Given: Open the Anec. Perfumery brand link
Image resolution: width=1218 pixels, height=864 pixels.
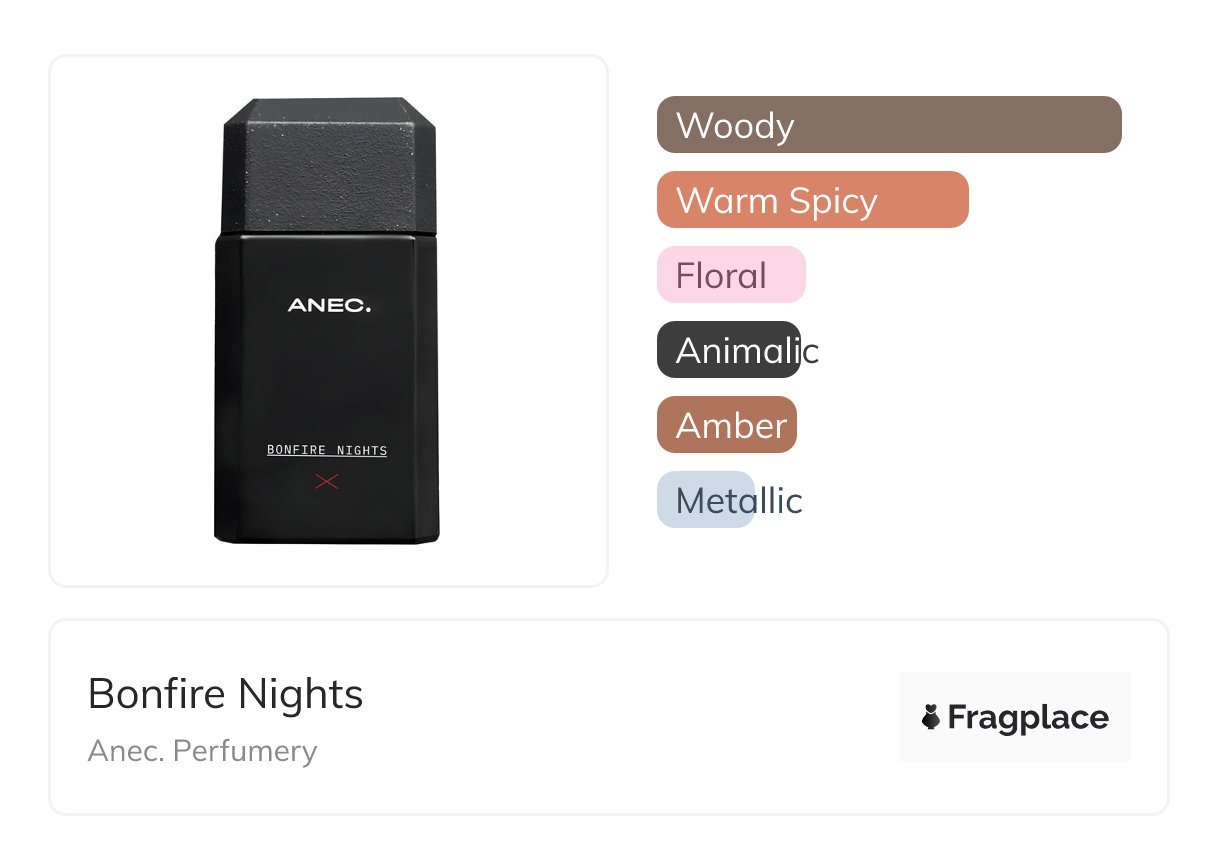Looking at the screenshot, I should click(x=202, y=751).
